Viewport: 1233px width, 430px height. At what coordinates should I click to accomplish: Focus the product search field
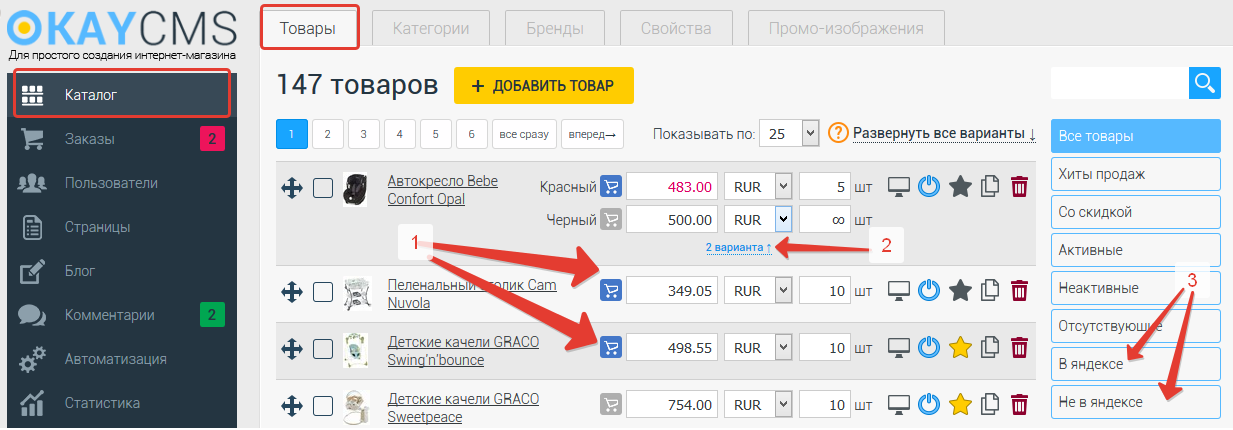(x=1120, y=83)
